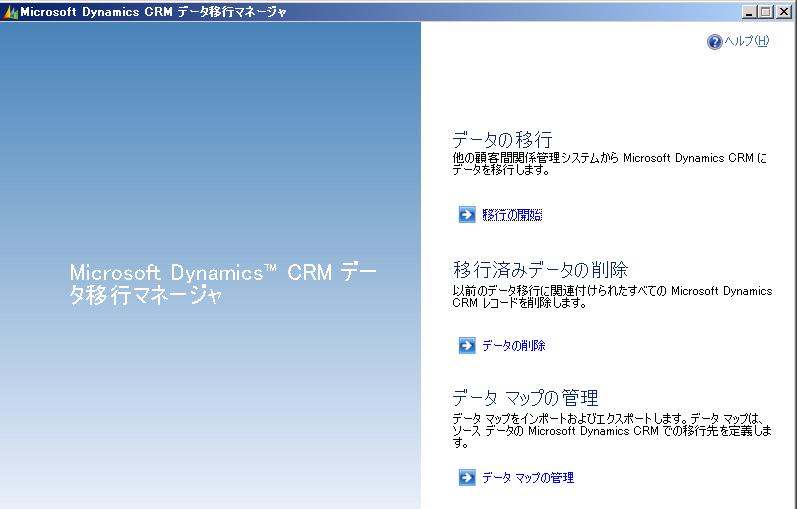Open the データ マップの管理 link

point(528,477)
